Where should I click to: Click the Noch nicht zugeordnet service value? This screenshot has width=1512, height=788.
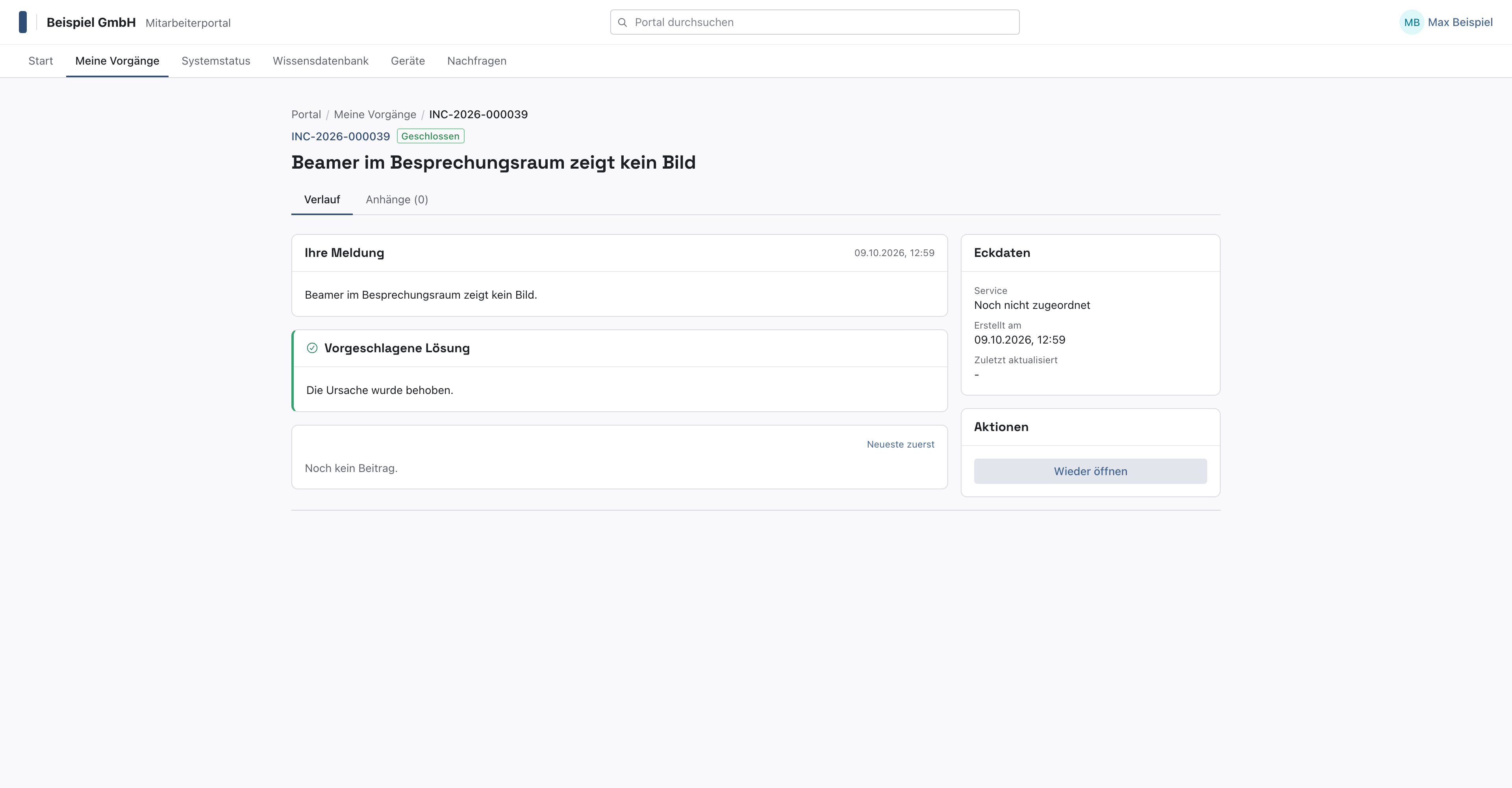[x=1032, y=305]
